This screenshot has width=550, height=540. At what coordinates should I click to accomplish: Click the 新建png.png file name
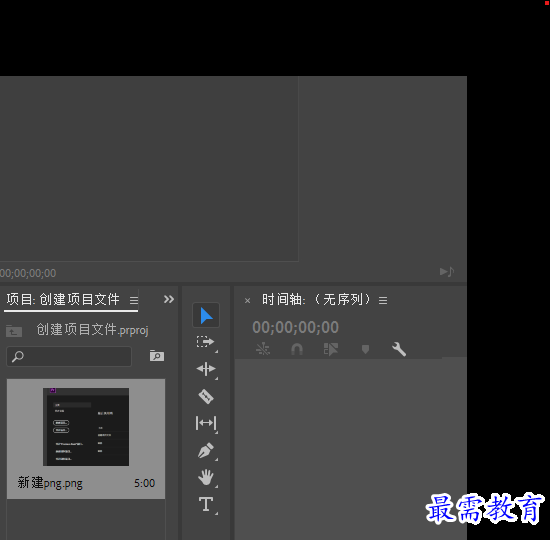pyautogui.click(x=50, y=483)
